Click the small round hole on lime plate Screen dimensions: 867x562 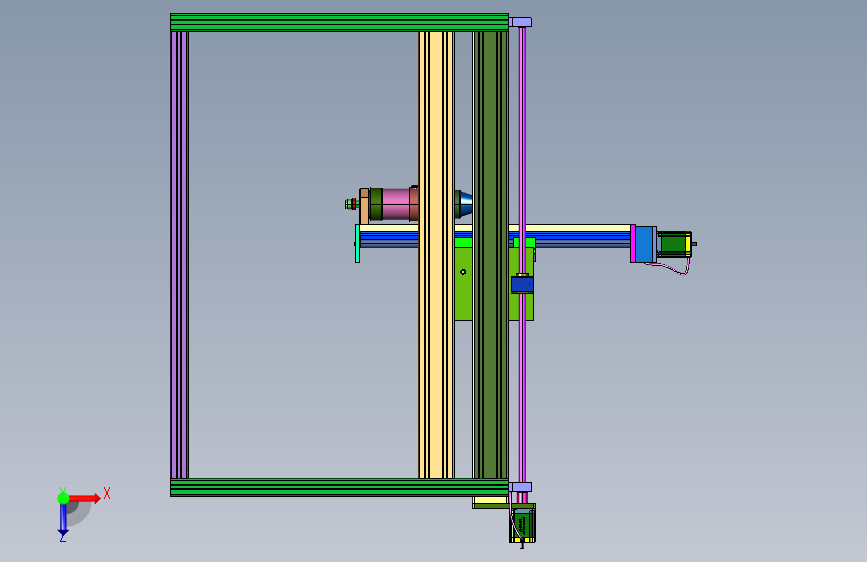[x=463, y=272]
